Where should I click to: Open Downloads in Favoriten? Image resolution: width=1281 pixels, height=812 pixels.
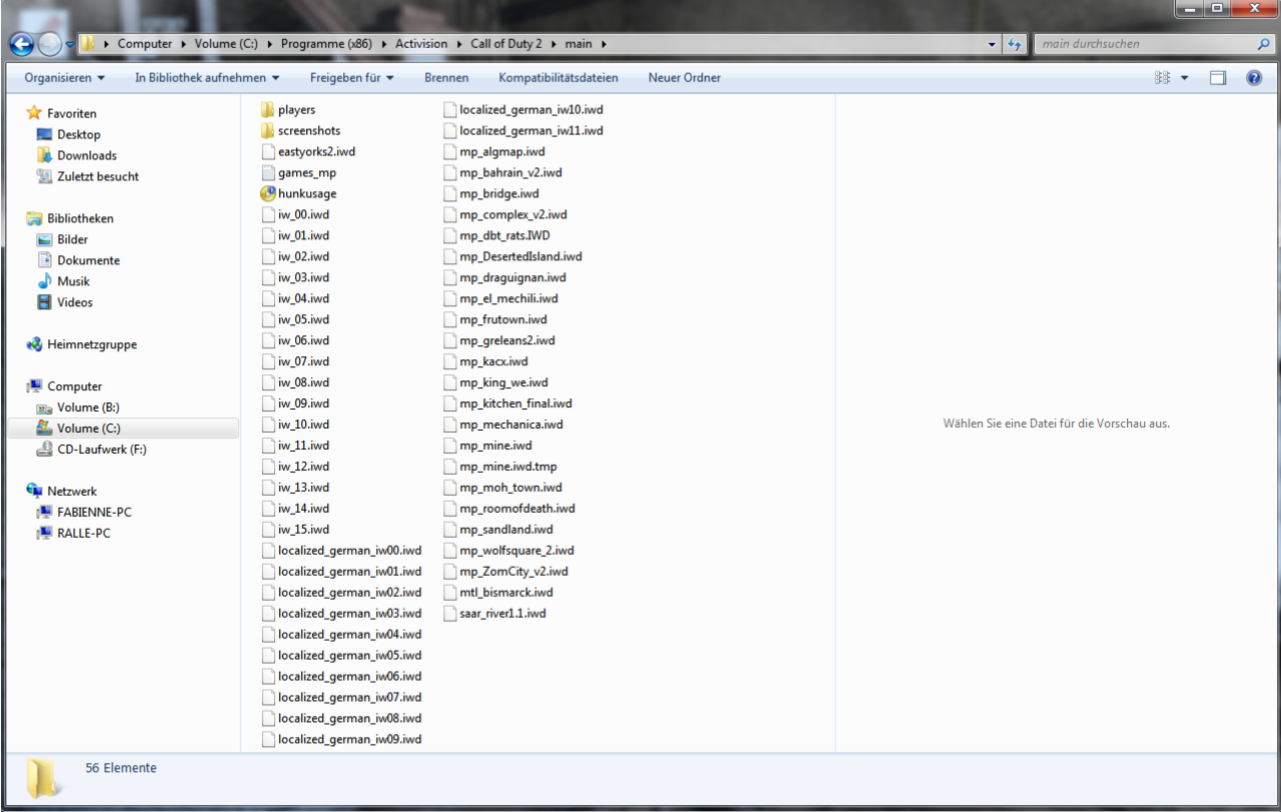coord(86,156)
